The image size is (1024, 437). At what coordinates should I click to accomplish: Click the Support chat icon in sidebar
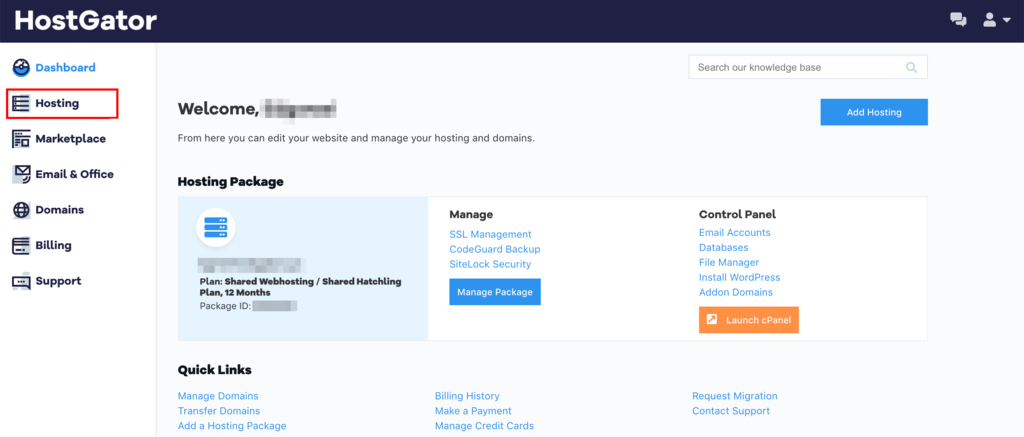[x=22, y=282]
